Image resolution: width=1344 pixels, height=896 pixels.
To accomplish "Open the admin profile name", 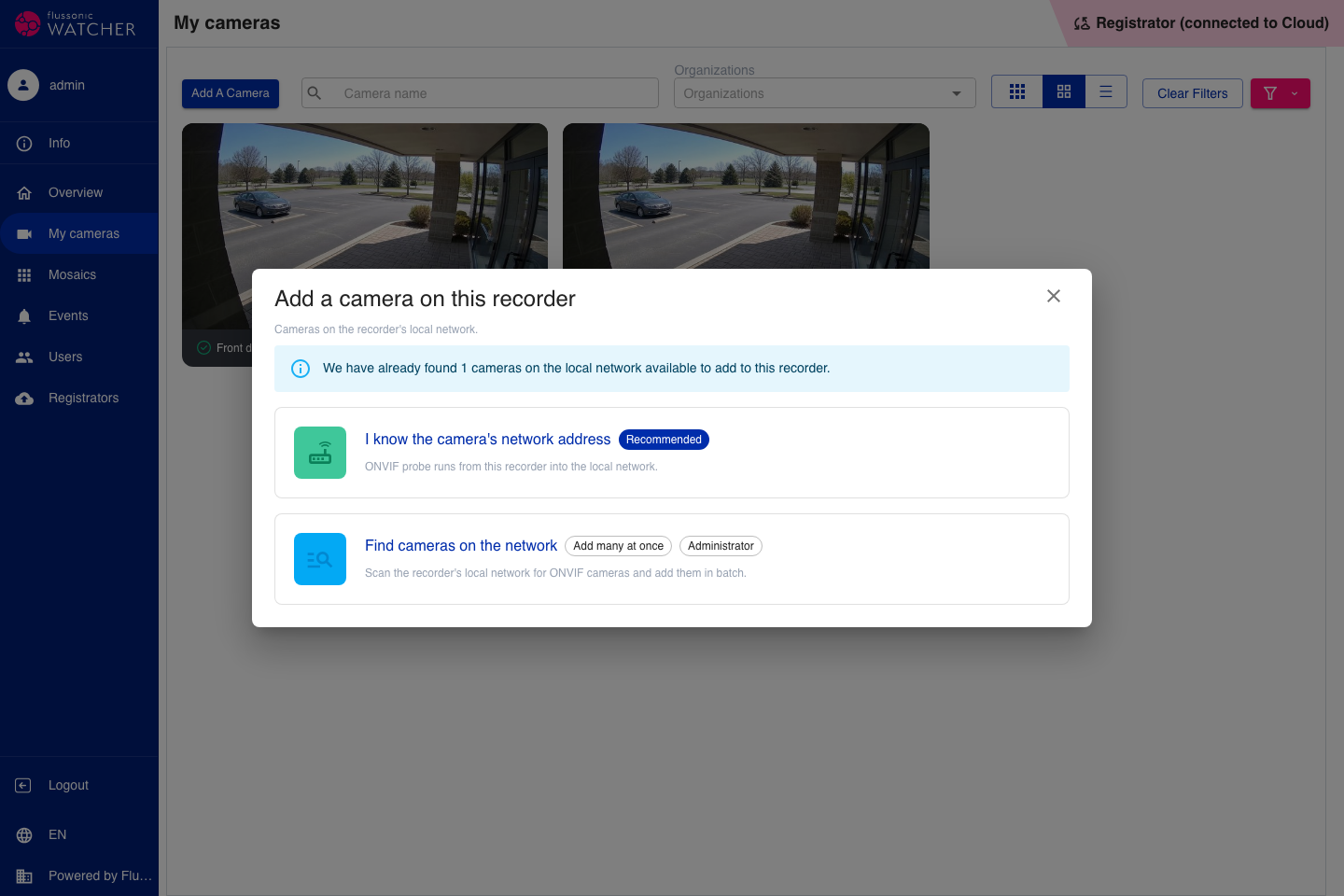I will [67, 85].
